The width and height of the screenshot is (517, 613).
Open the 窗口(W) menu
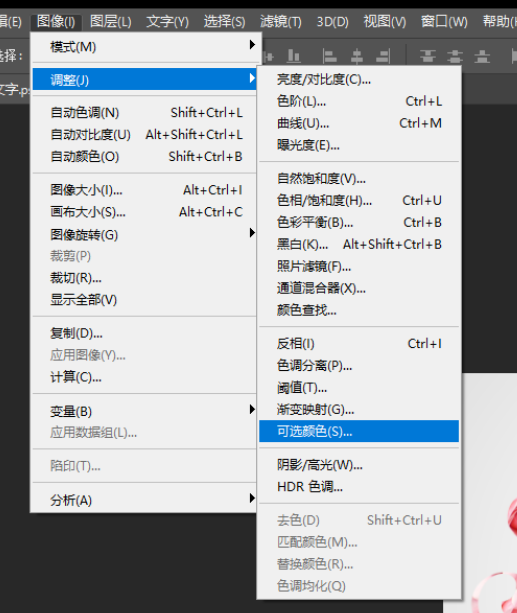(444, 21)
